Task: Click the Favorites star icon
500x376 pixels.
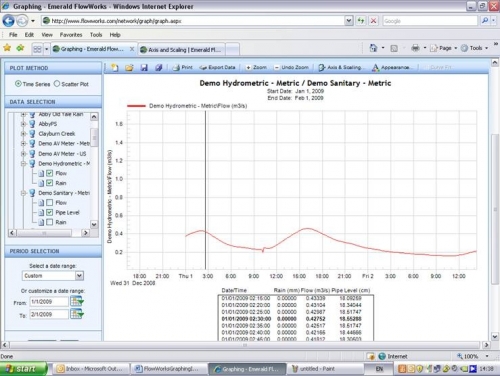Action: click(7, 48)
